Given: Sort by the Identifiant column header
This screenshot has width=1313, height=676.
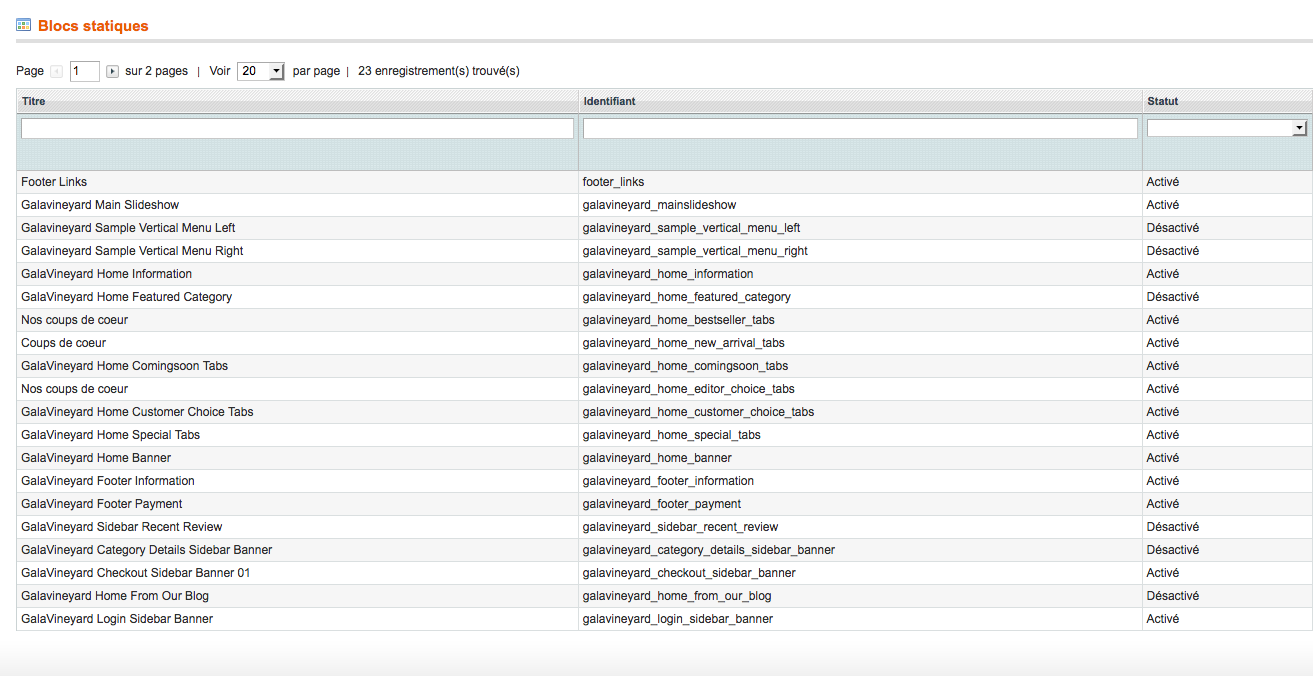Looking at the screenshot, I should tap(609, 101).
